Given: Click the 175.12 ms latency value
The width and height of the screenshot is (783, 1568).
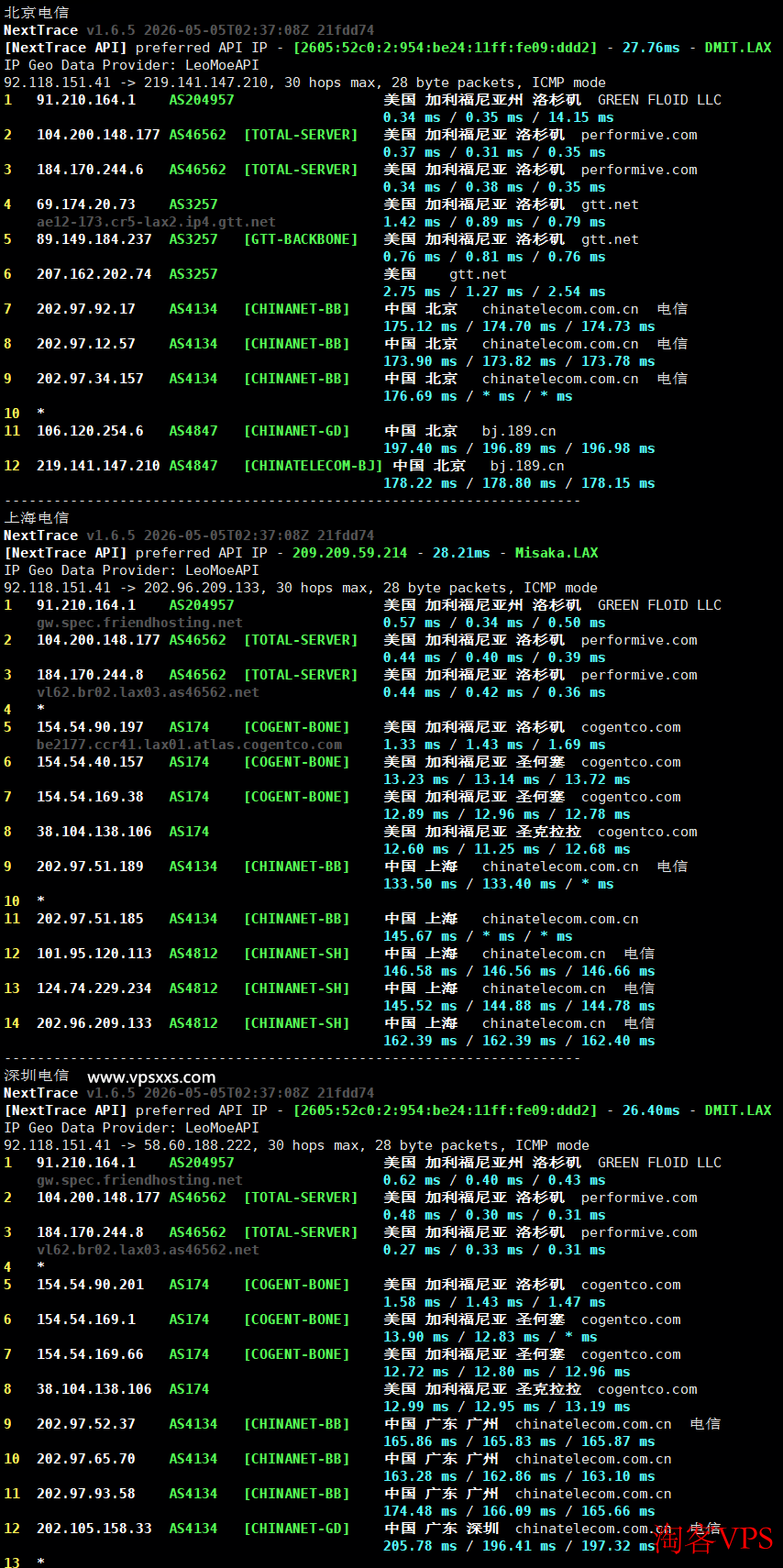Looking at the screenshot, I should coord(420,326).
